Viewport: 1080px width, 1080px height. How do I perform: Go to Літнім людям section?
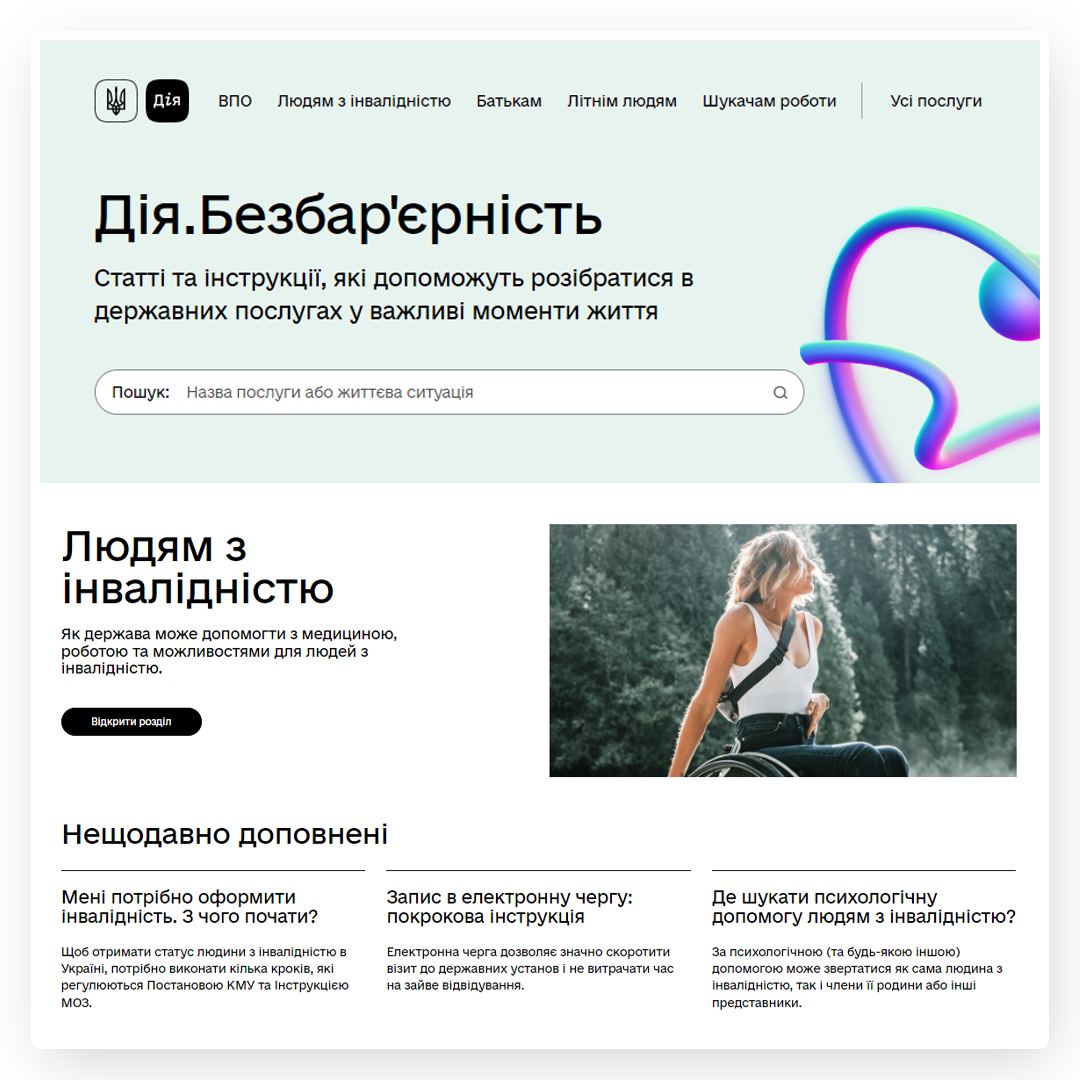[622, 101]
